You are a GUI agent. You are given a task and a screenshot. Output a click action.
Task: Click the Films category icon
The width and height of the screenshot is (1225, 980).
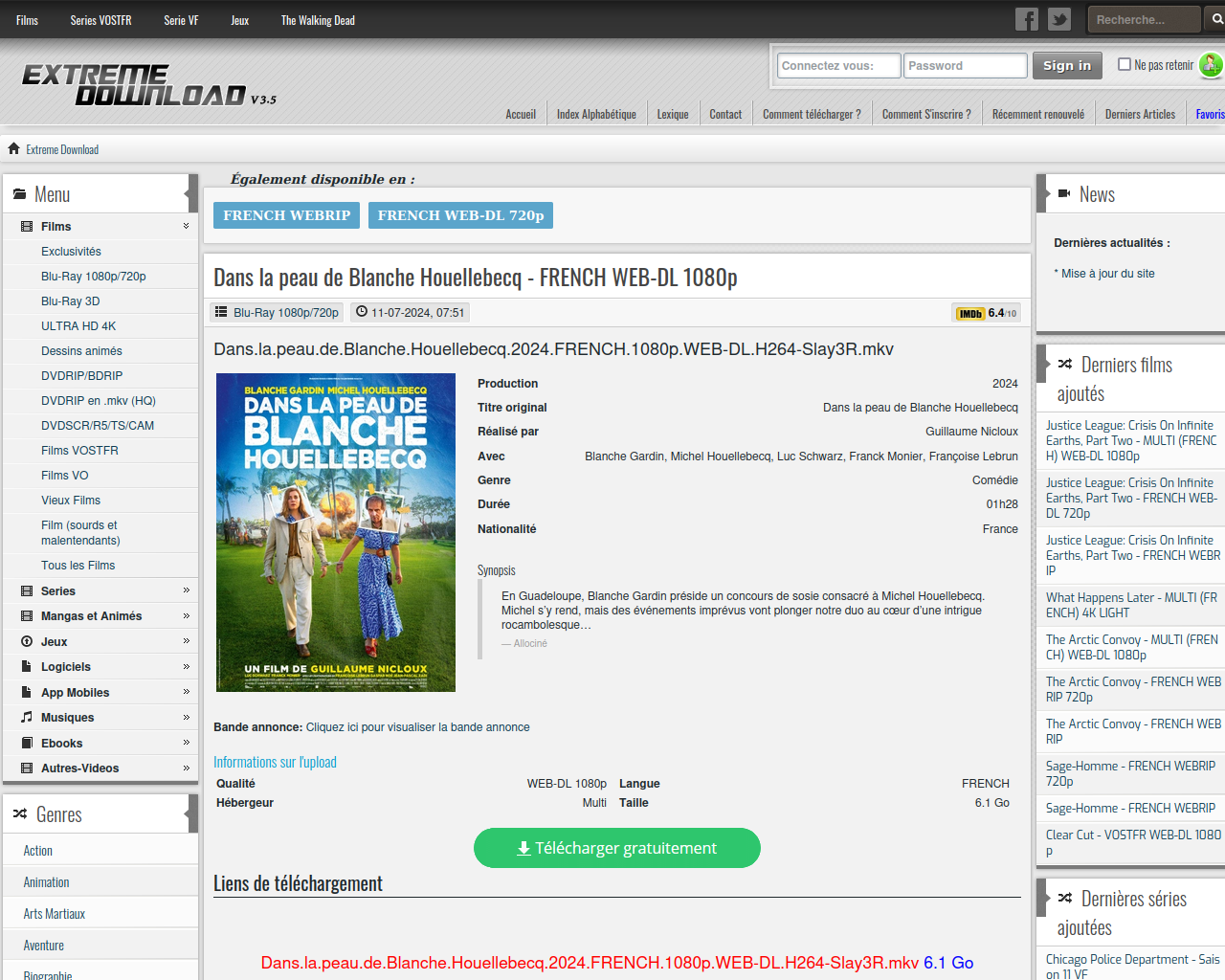27,226
